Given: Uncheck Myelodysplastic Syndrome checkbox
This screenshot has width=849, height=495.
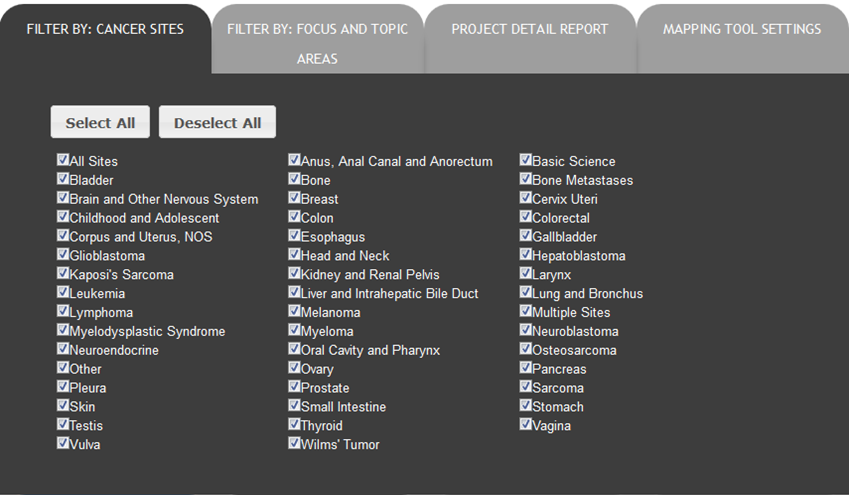Looking at the screenshot, I should 63,330.
